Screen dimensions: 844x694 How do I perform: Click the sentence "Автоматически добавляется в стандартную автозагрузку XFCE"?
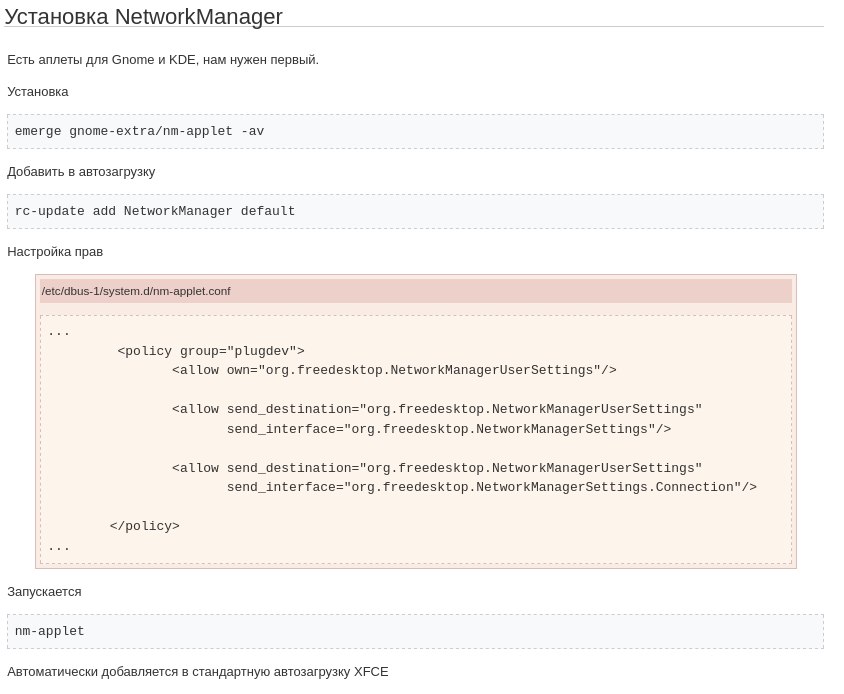tap(198, 672)
